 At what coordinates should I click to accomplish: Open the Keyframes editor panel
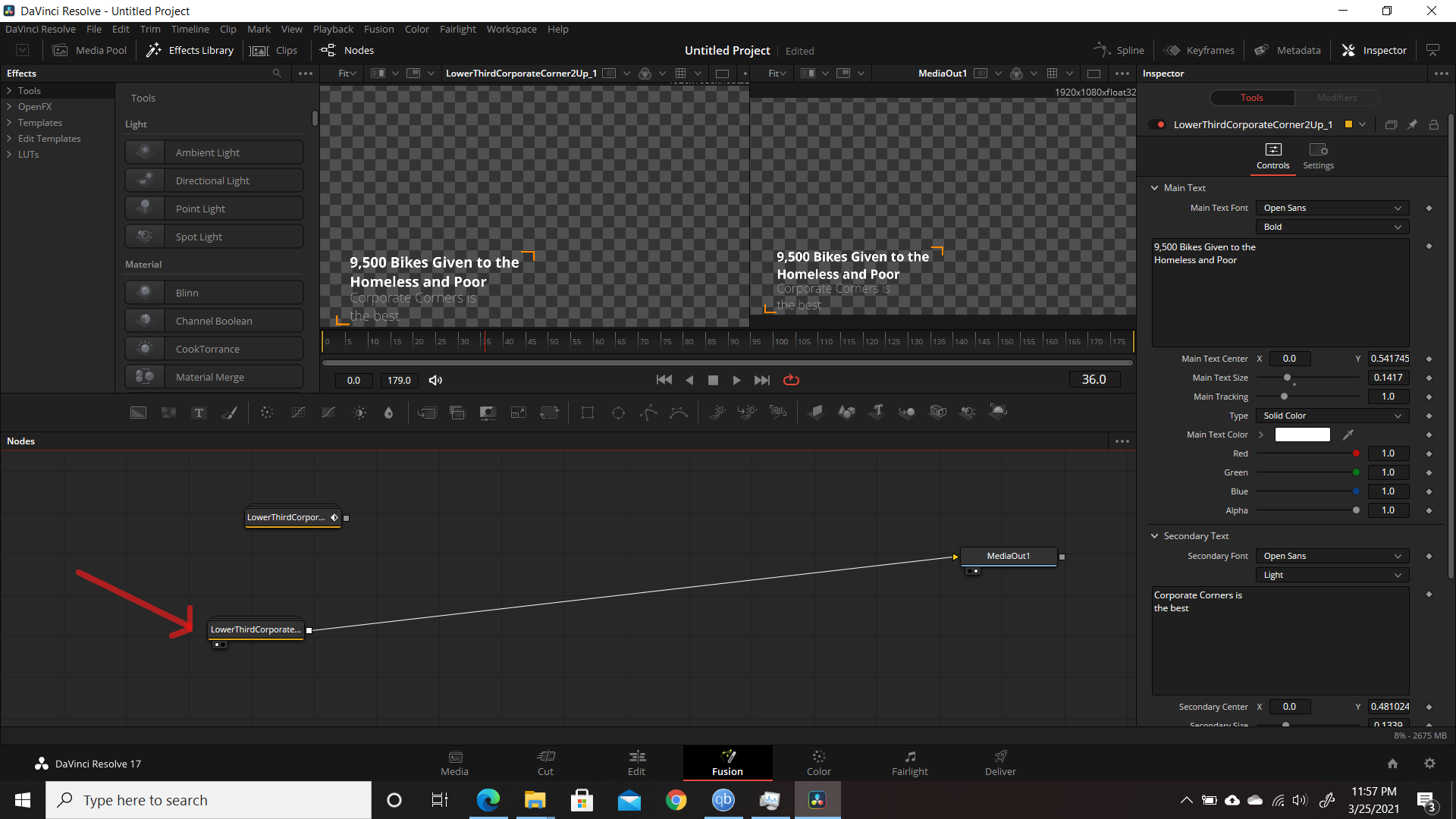pyautogui.click(x=1199, y=50)
